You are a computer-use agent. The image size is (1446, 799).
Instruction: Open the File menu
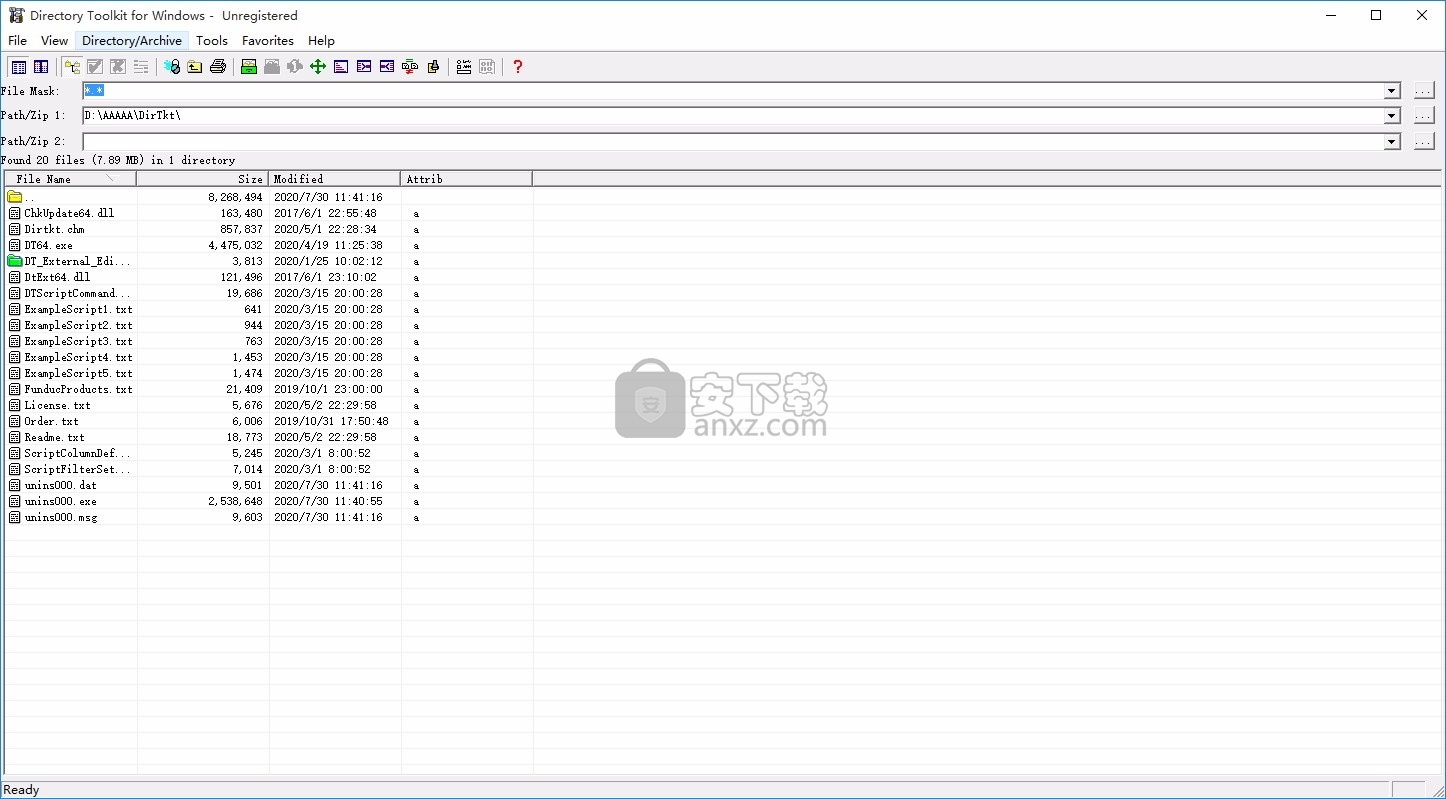pyautogui.click(x=17, y=41)
